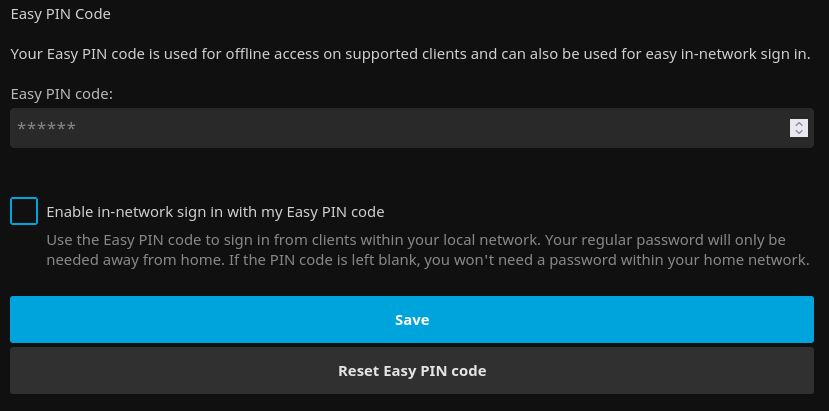Focus the masked asterisk placeholder in the PIN field

point(47,128)
